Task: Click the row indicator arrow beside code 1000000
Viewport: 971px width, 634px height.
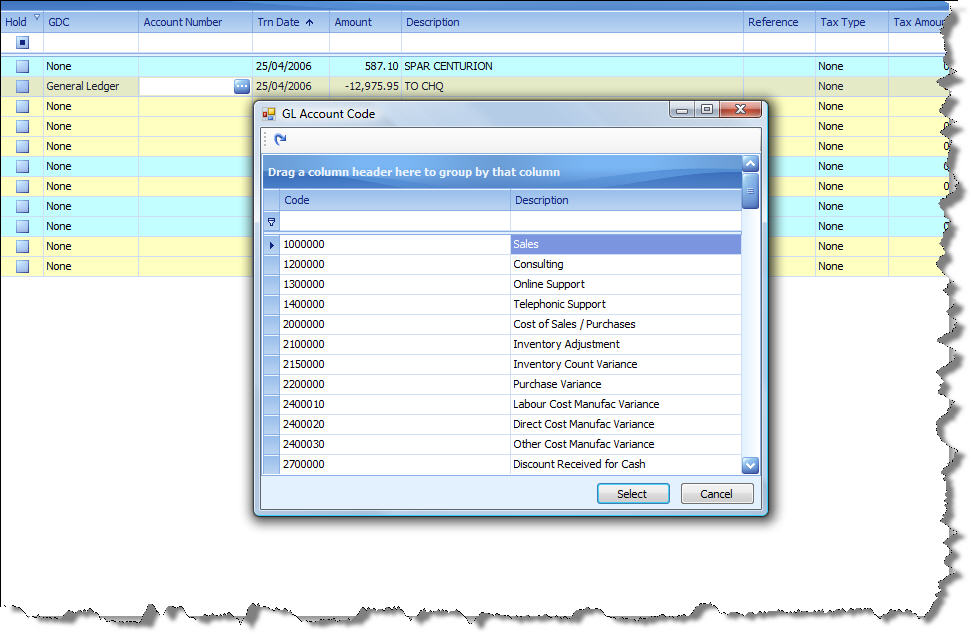Action: (271, 245)
